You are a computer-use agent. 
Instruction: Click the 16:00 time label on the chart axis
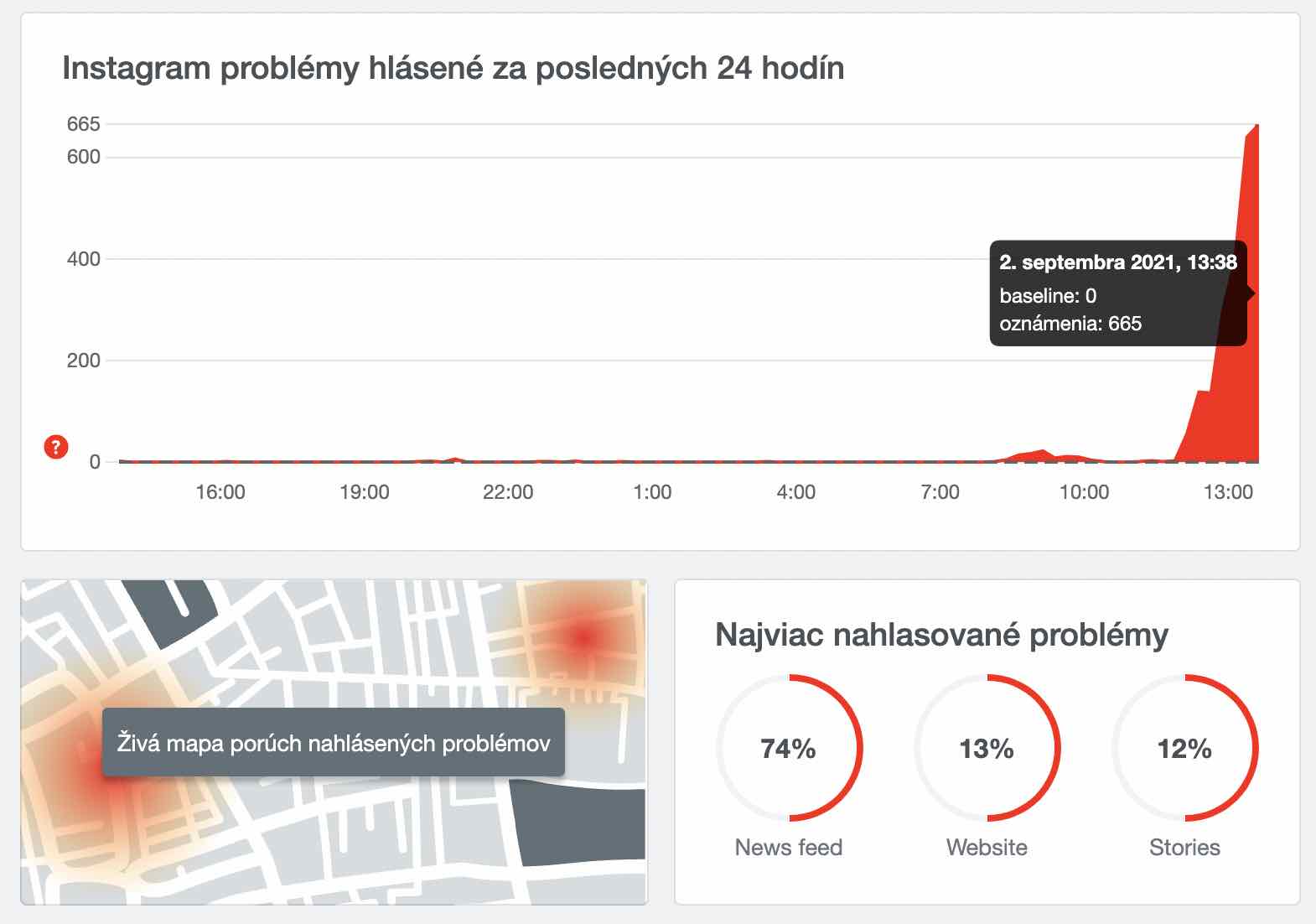[220, 492]
